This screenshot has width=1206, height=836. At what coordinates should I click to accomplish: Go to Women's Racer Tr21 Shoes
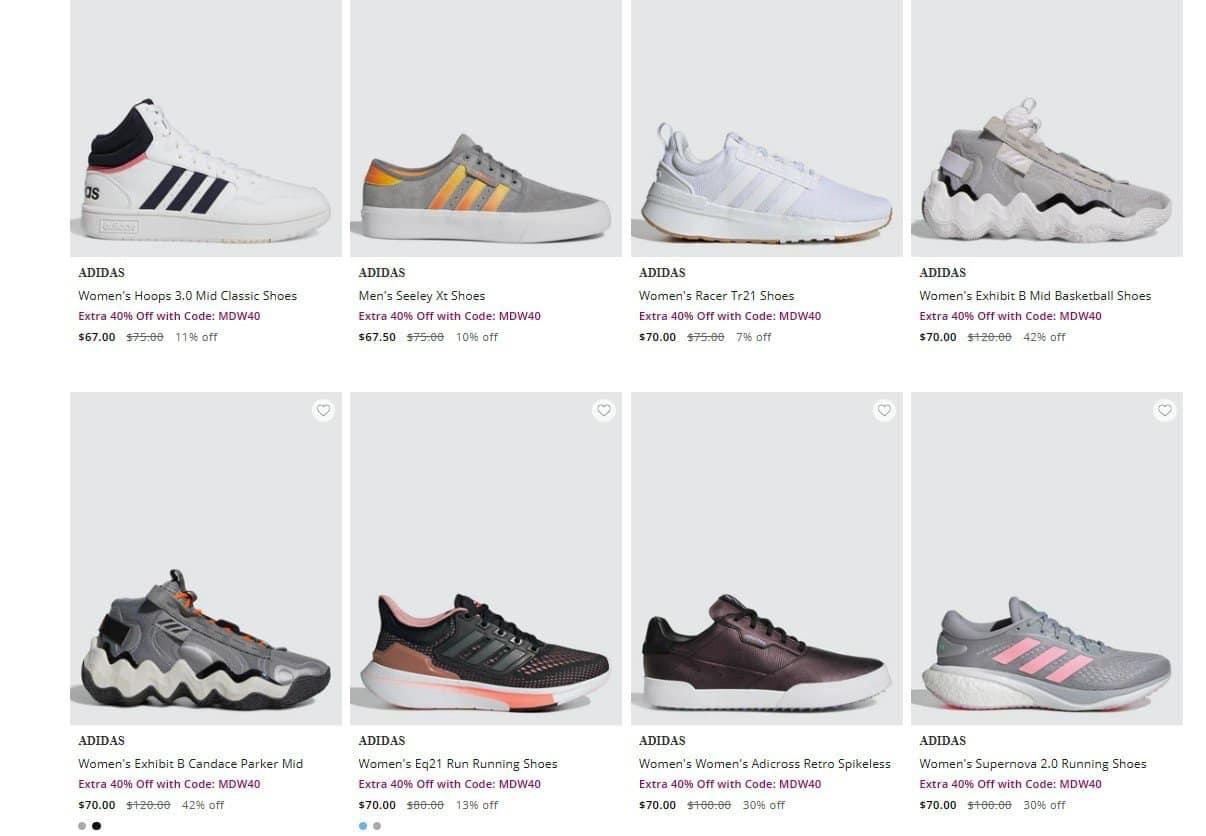coord(716,296)
